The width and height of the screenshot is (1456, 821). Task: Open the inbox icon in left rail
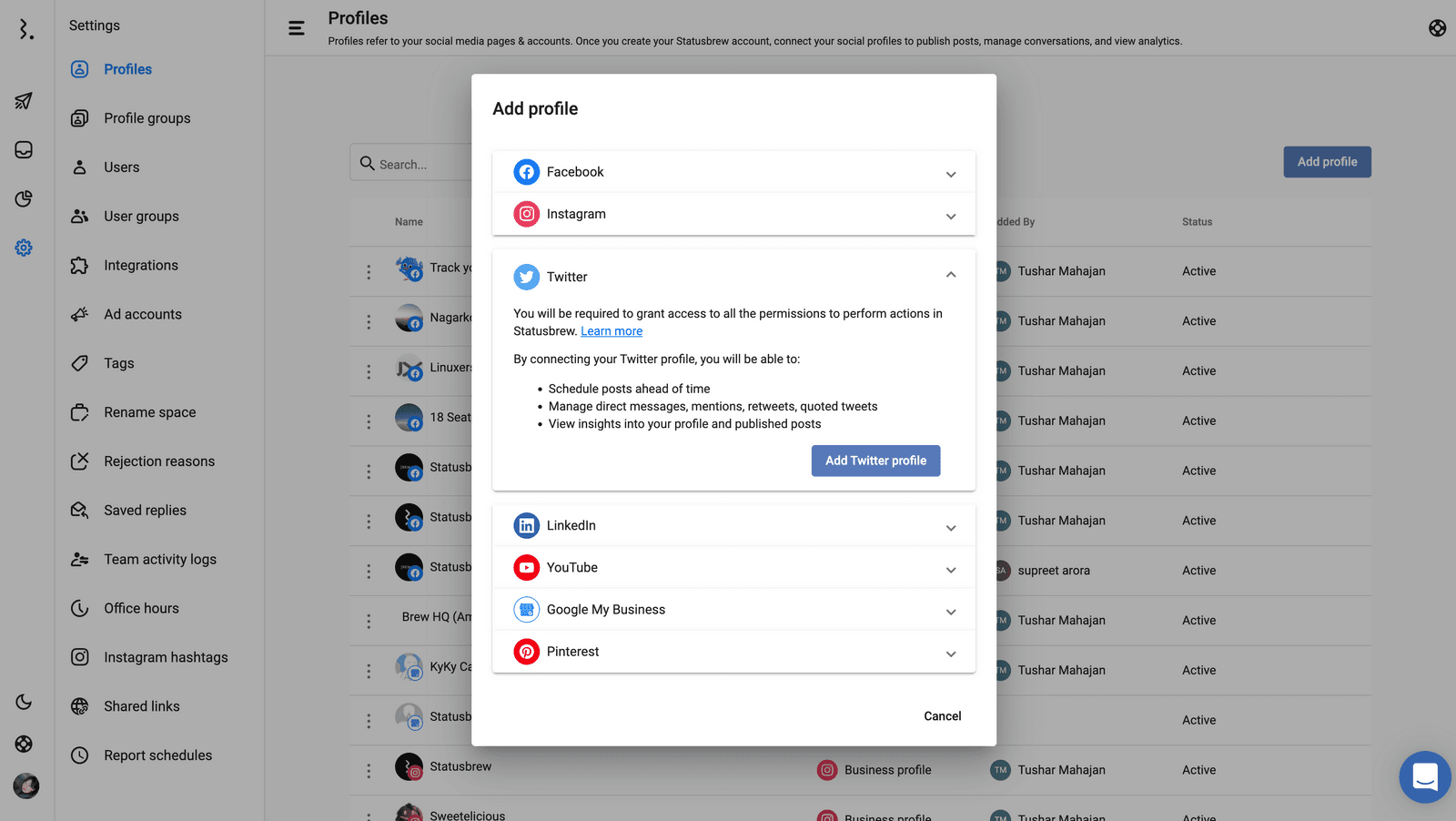(x=24, y=150)
